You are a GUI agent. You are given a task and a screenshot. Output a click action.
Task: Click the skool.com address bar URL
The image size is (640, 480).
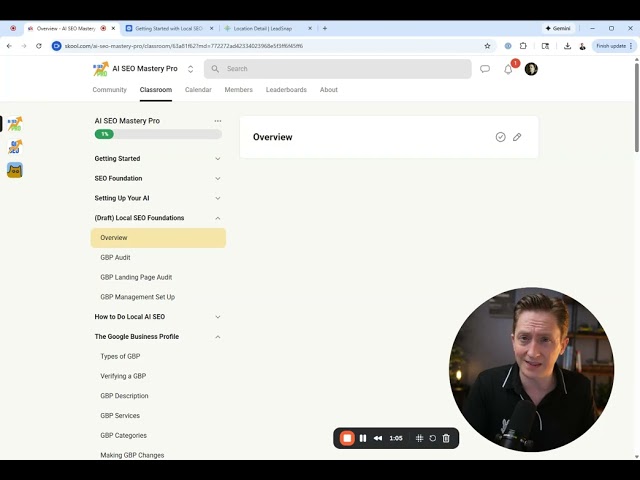[x=184, y=46]
